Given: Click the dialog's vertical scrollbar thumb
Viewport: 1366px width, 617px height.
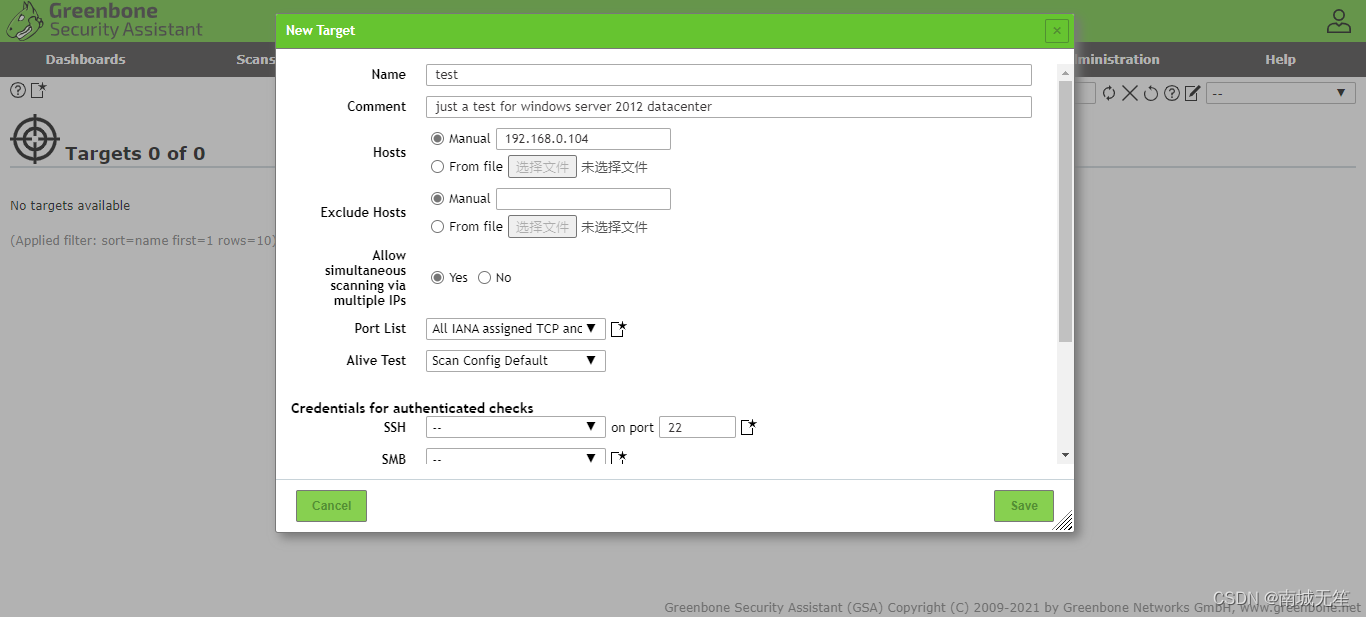Looking at the screenshot, I should [1065, 211].
